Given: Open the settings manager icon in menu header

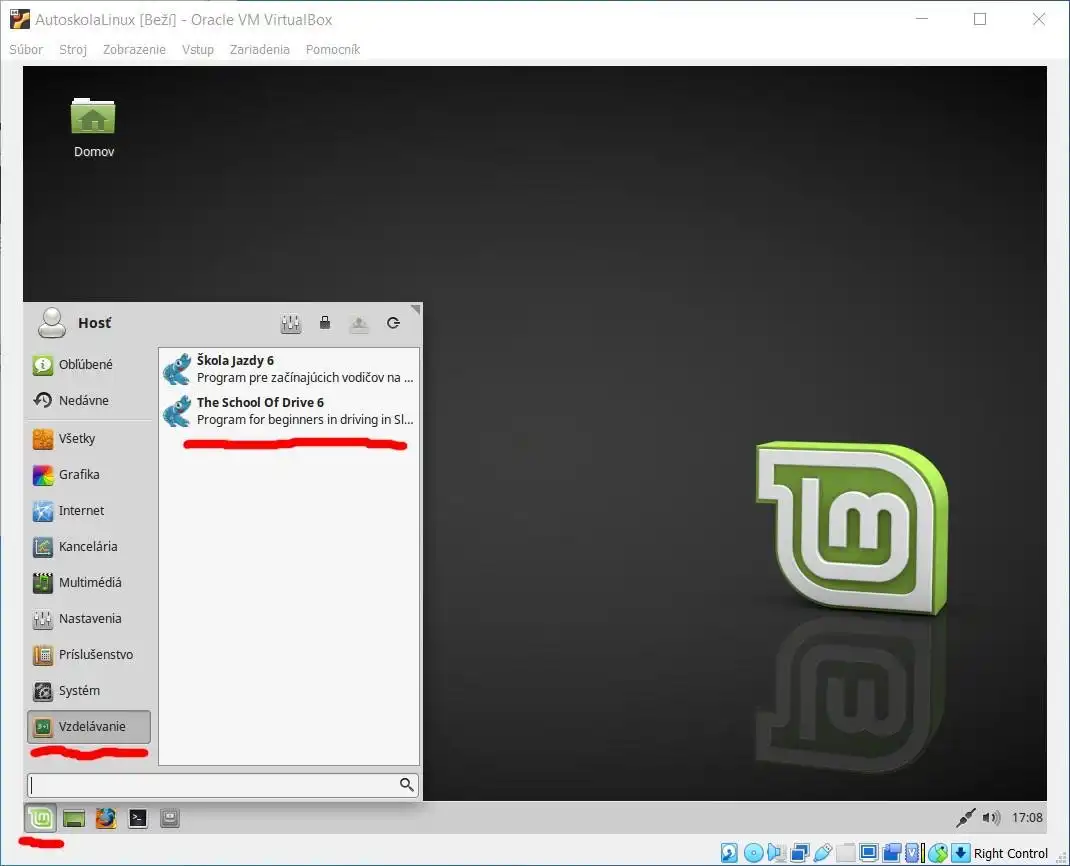Looking at the screenshot, I should tap(291, 323).
